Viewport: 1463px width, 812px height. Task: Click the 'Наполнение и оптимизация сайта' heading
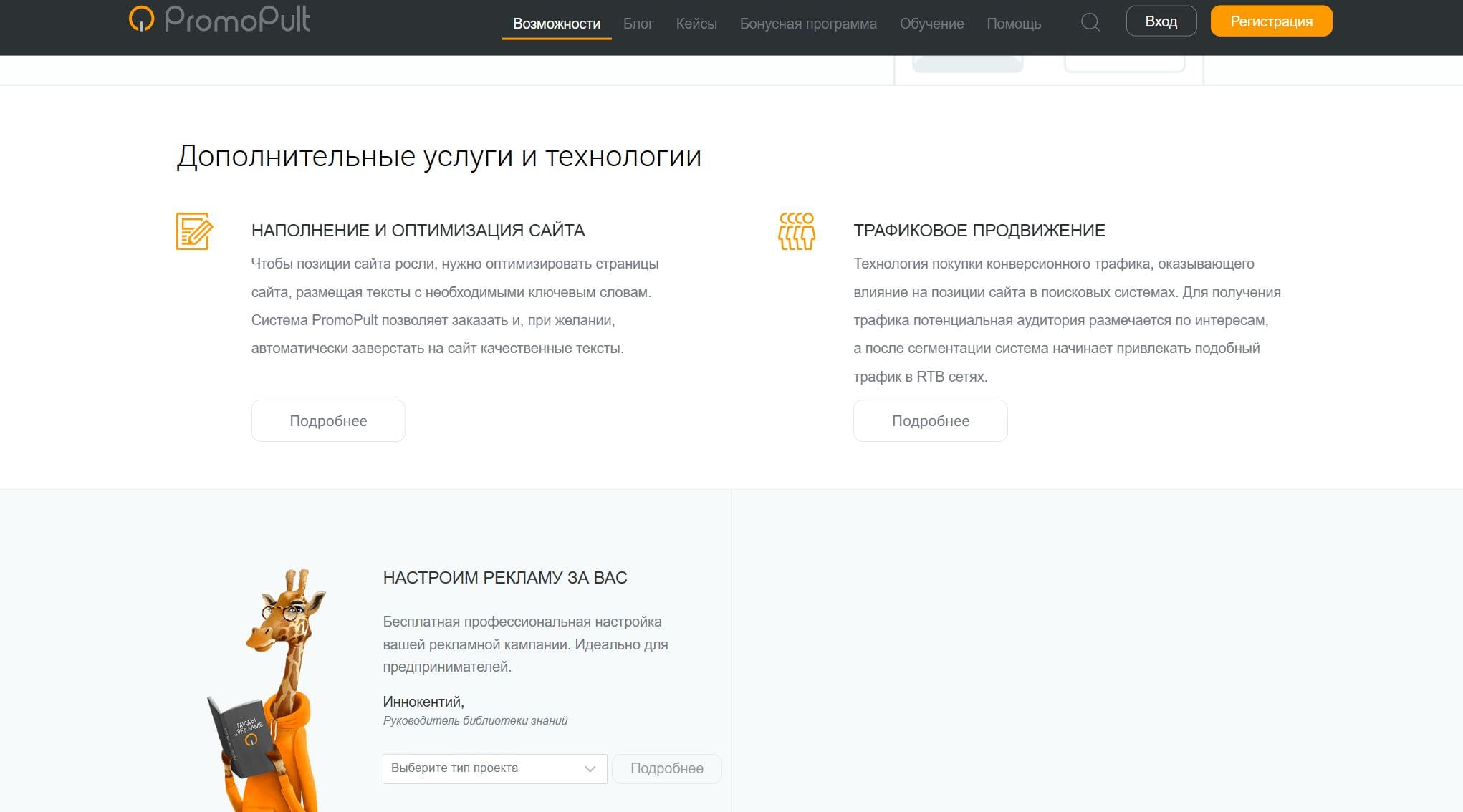point(418,231)
